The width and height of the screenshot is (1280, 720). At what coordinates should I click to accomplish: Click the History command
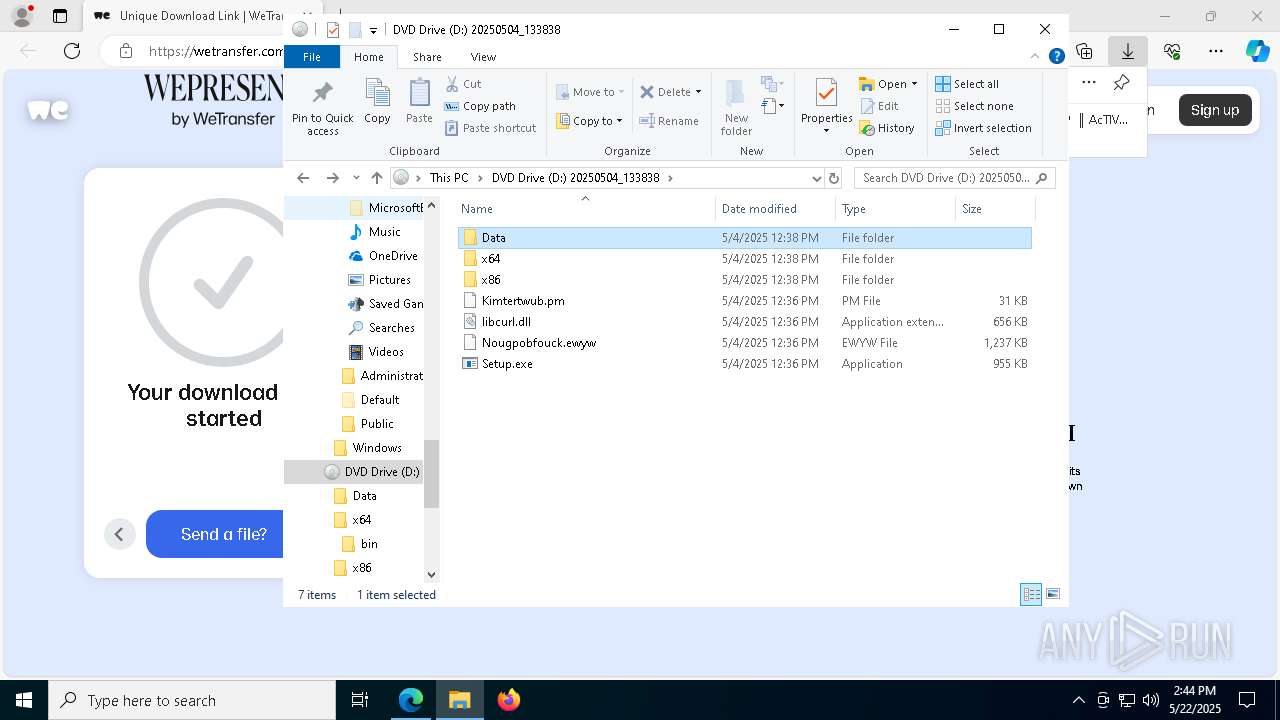(x=887, y=128)
